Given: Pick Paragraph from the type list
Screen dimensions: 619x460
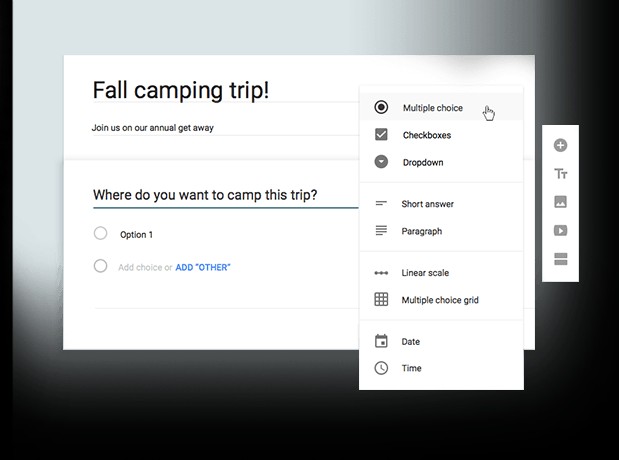Looking at the screenshot, I should click(x=421, y=231).
